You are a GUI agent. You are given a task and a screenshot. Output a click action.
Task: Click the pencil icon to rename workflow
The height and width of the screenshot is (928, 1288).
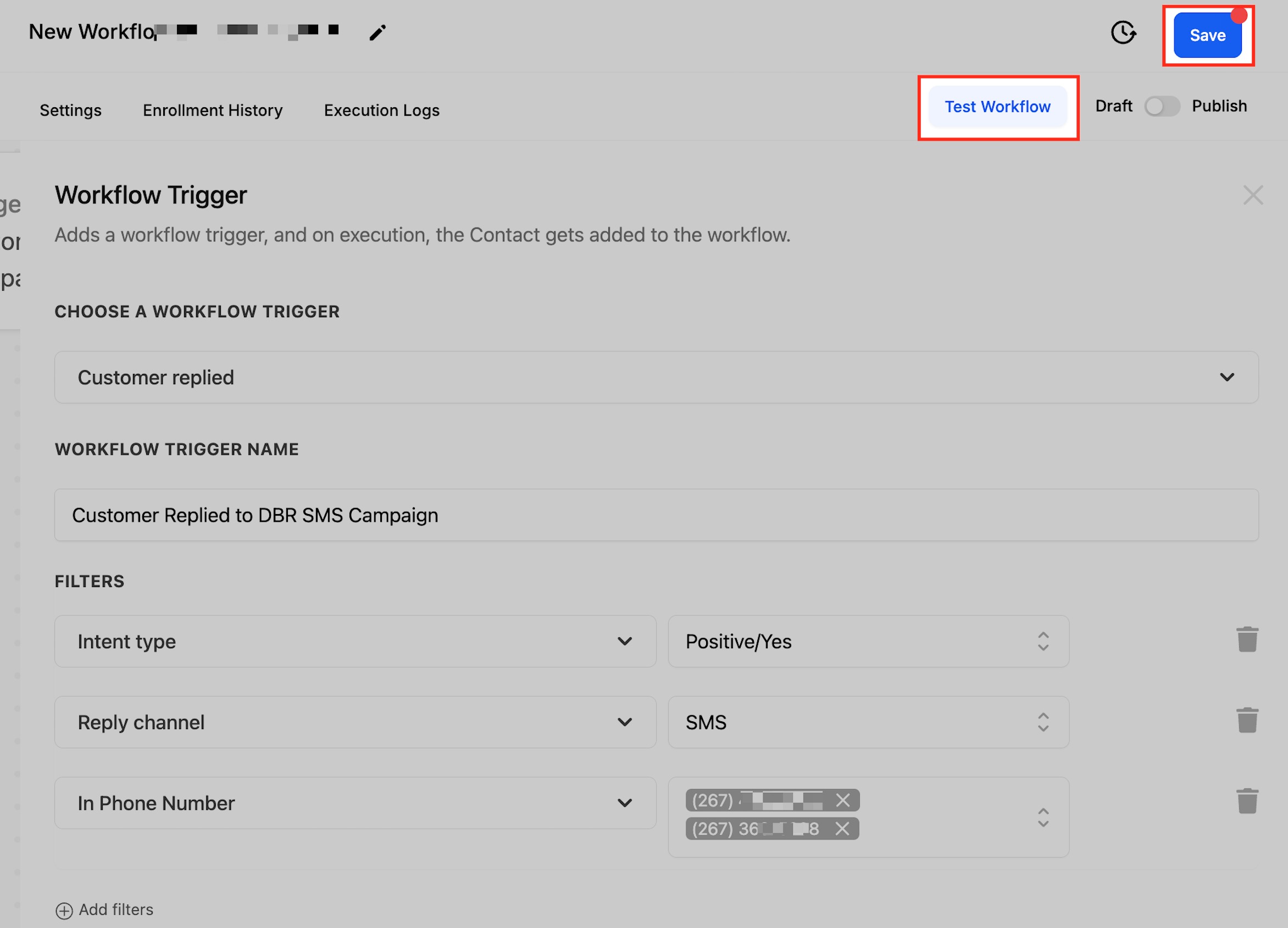377,32
